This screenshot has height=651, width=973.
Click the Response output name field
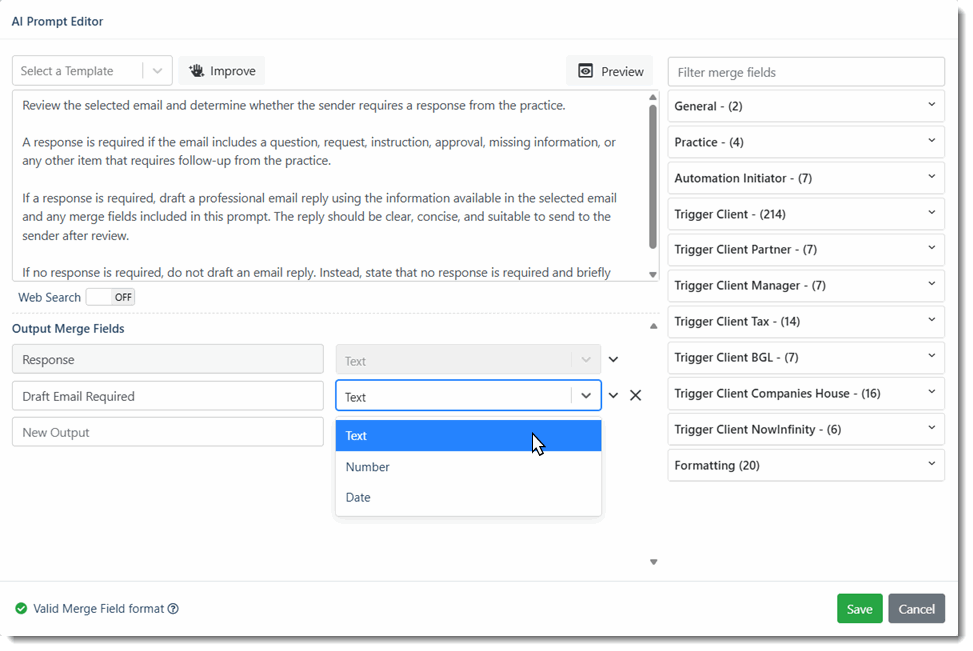168,359
